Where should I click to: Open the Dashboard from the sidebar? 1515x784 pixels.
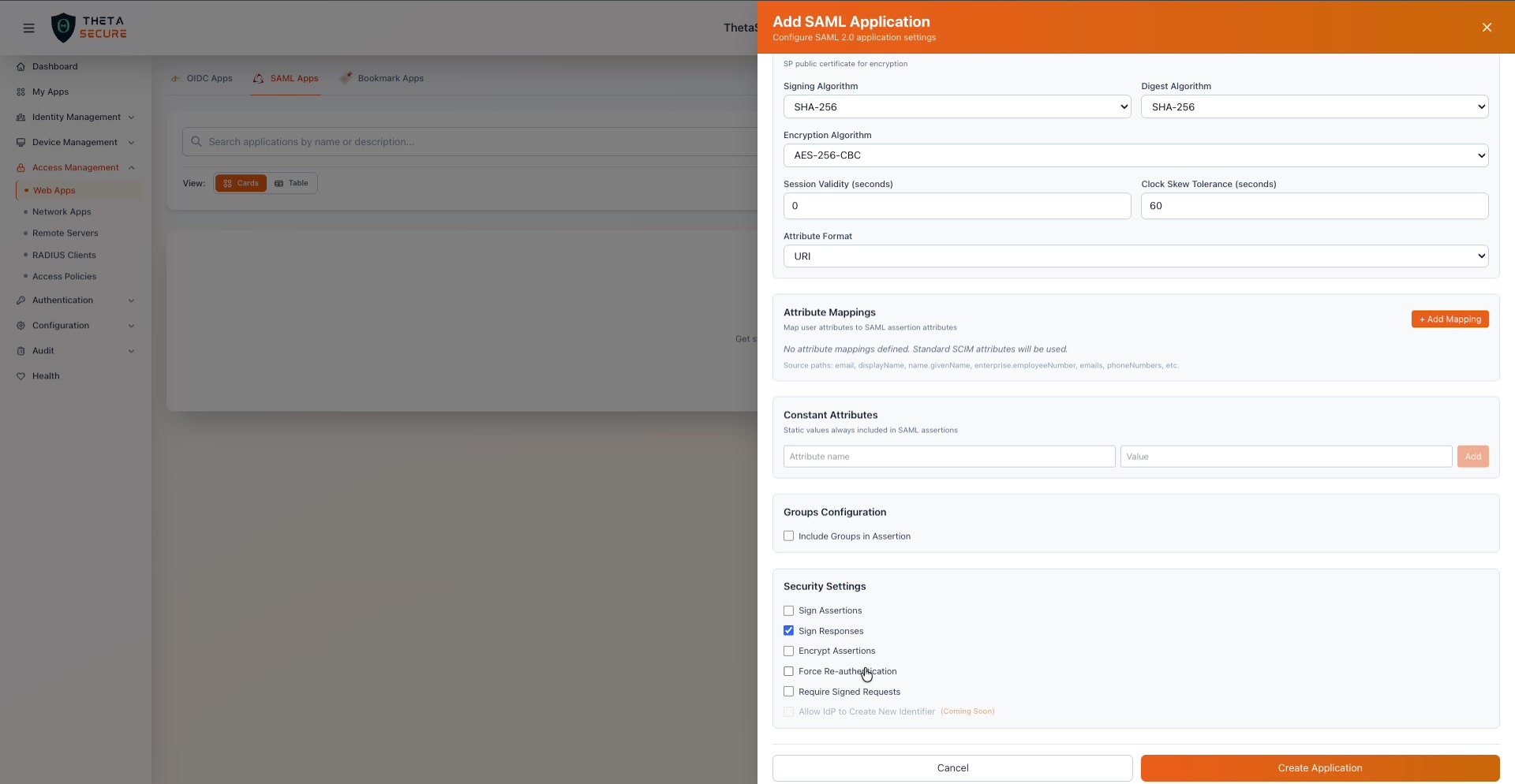[x=54, y=66]
